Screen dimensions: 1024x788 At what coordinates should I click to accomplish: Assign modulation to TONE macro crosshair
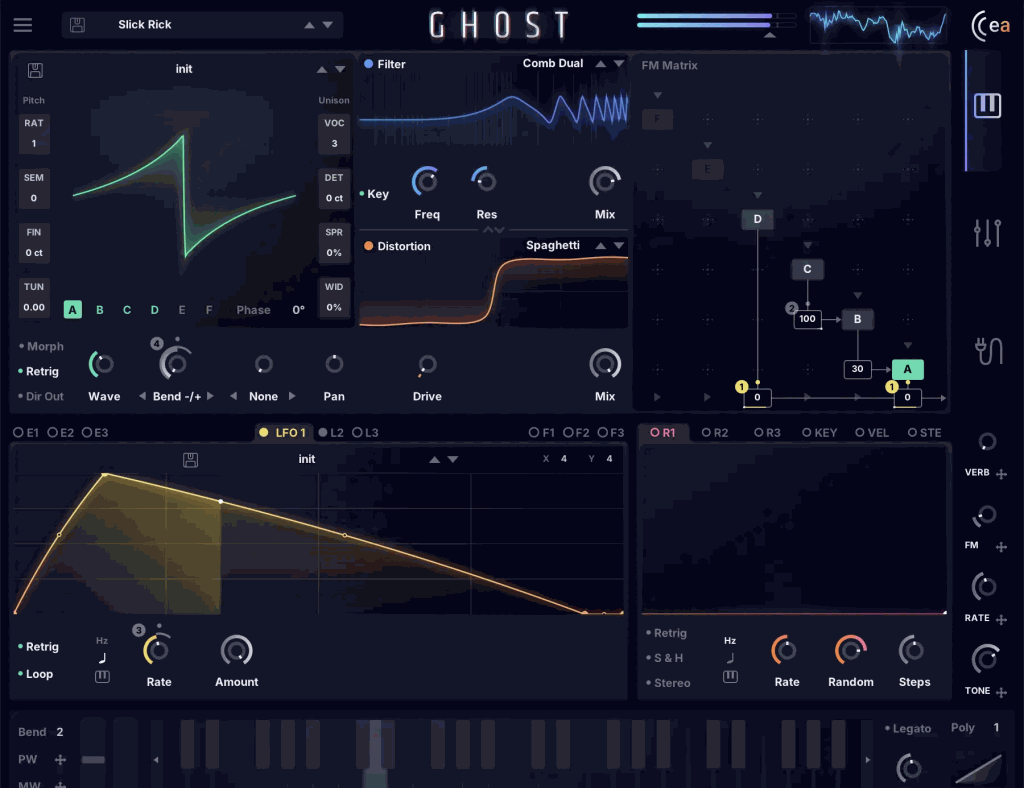(1001, 692)
